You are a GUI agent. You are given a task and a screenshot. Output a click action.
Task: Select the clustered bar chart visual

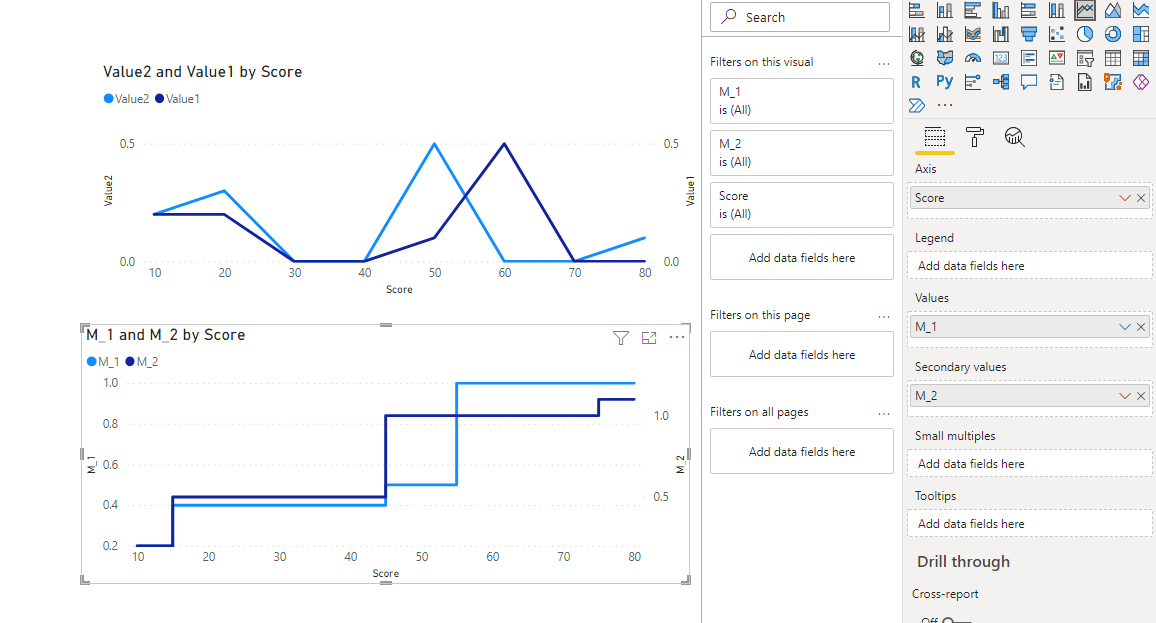(x=972, y=10)
